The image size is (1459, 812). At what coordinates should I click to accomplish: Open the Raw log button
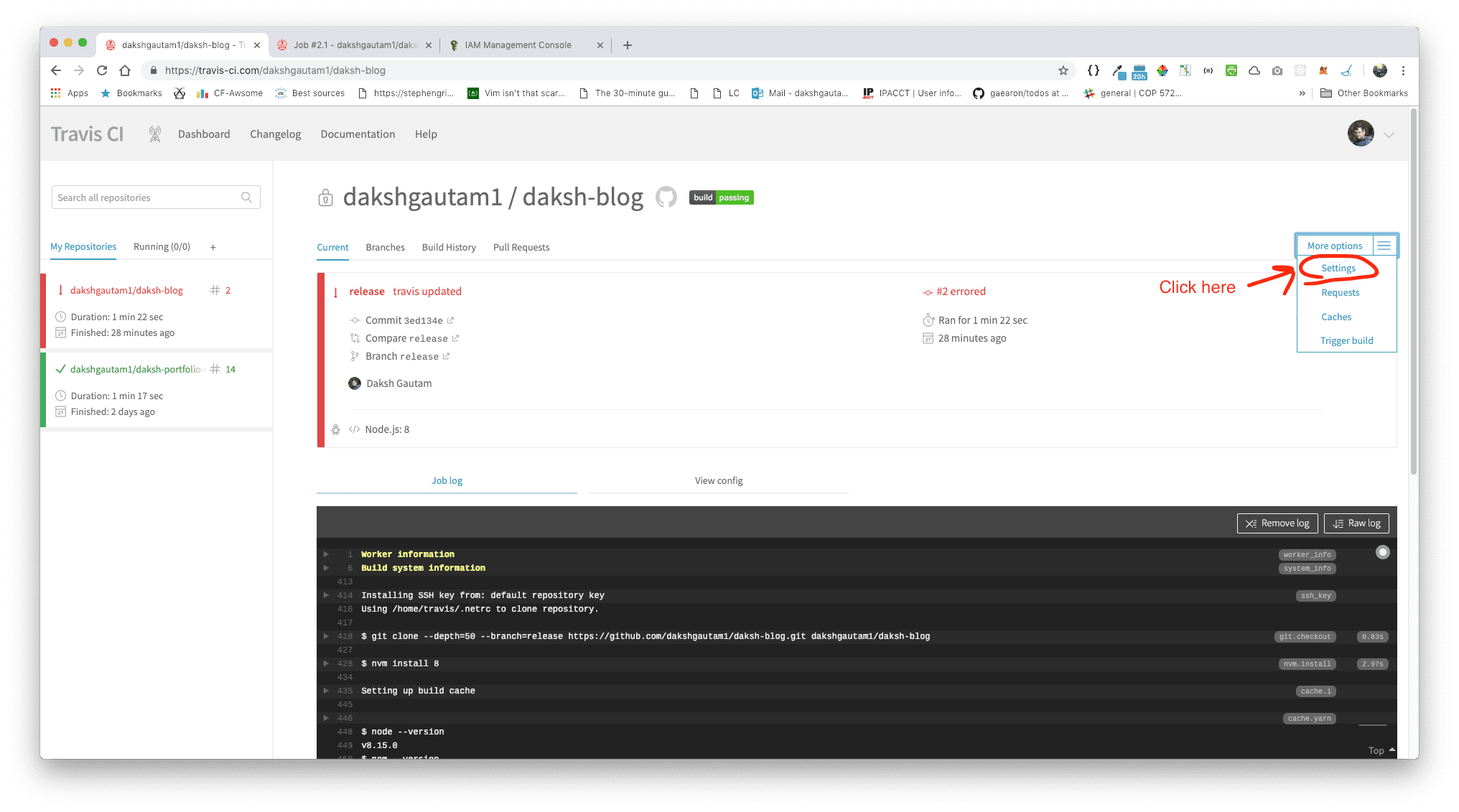tap(1356, 523)
